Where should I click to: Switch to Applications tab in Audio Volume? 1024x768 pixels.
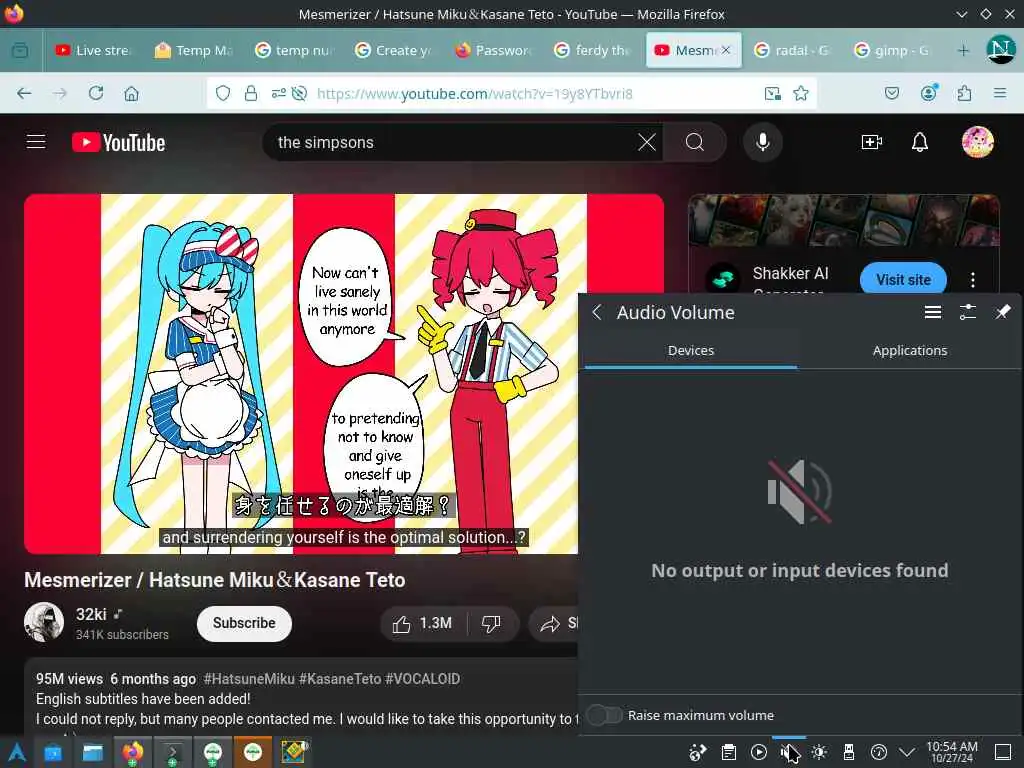click(x=910, y=351)
